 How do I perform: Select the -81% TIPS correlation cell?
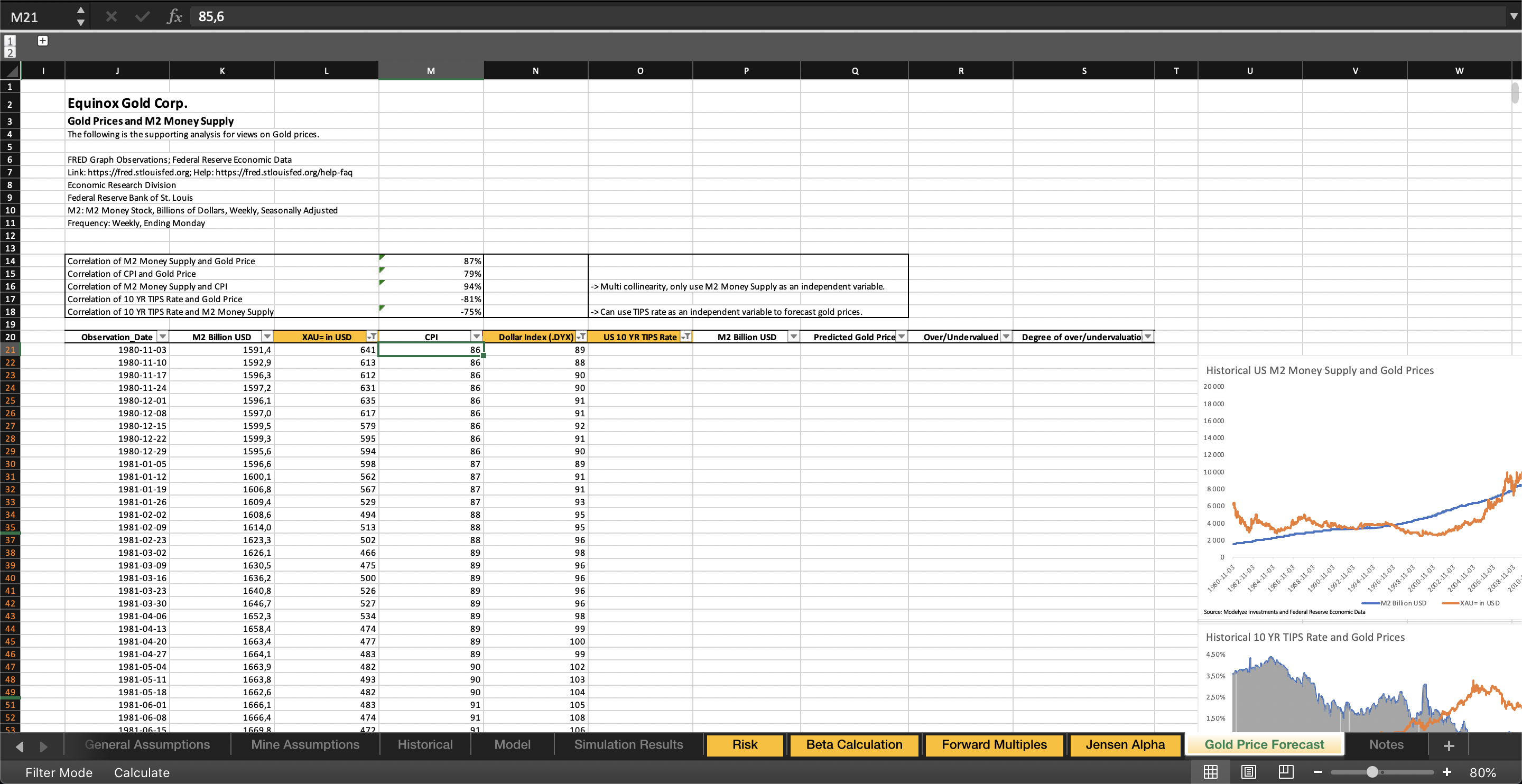point(431,299)
